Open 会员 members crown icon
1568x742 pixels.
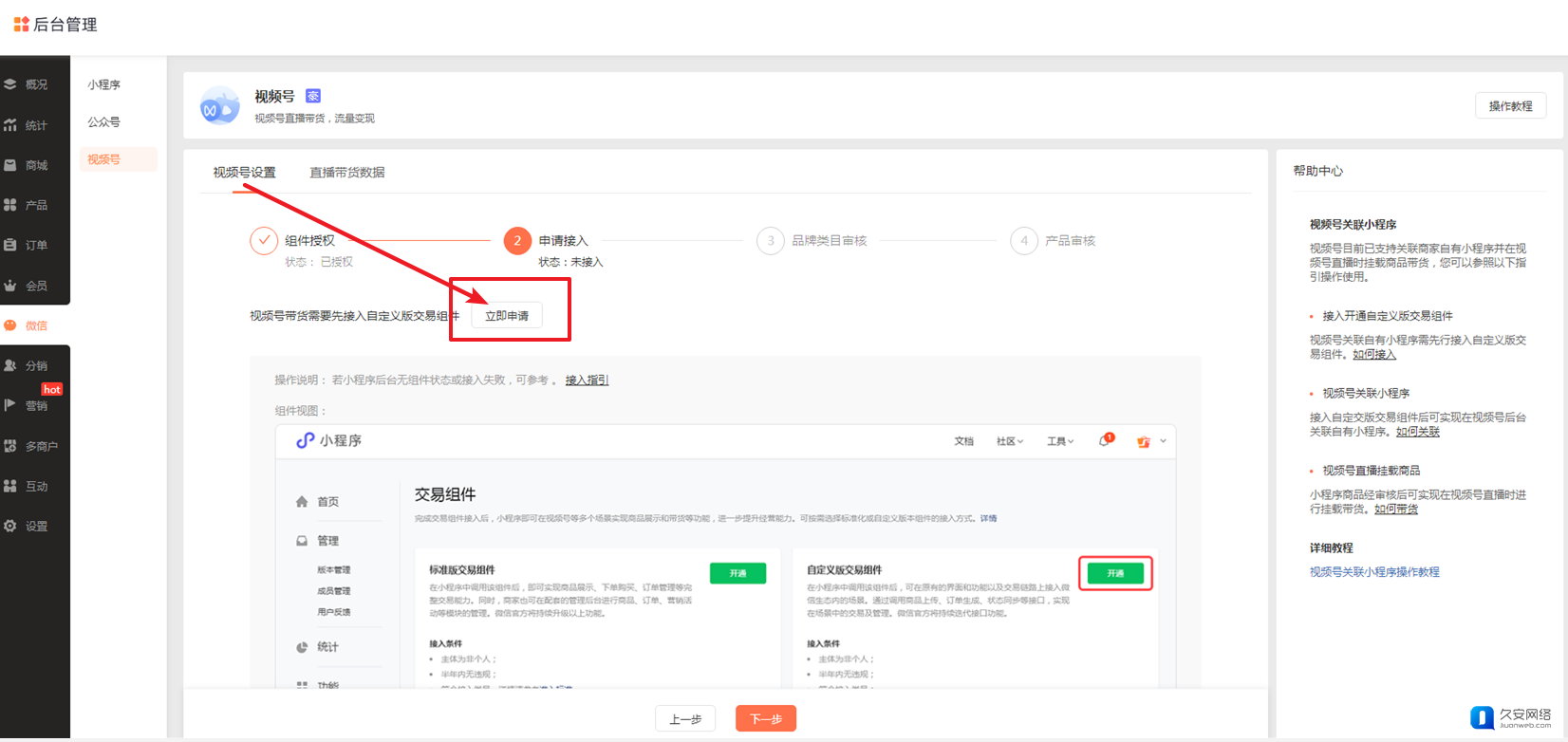pos(10,286)
